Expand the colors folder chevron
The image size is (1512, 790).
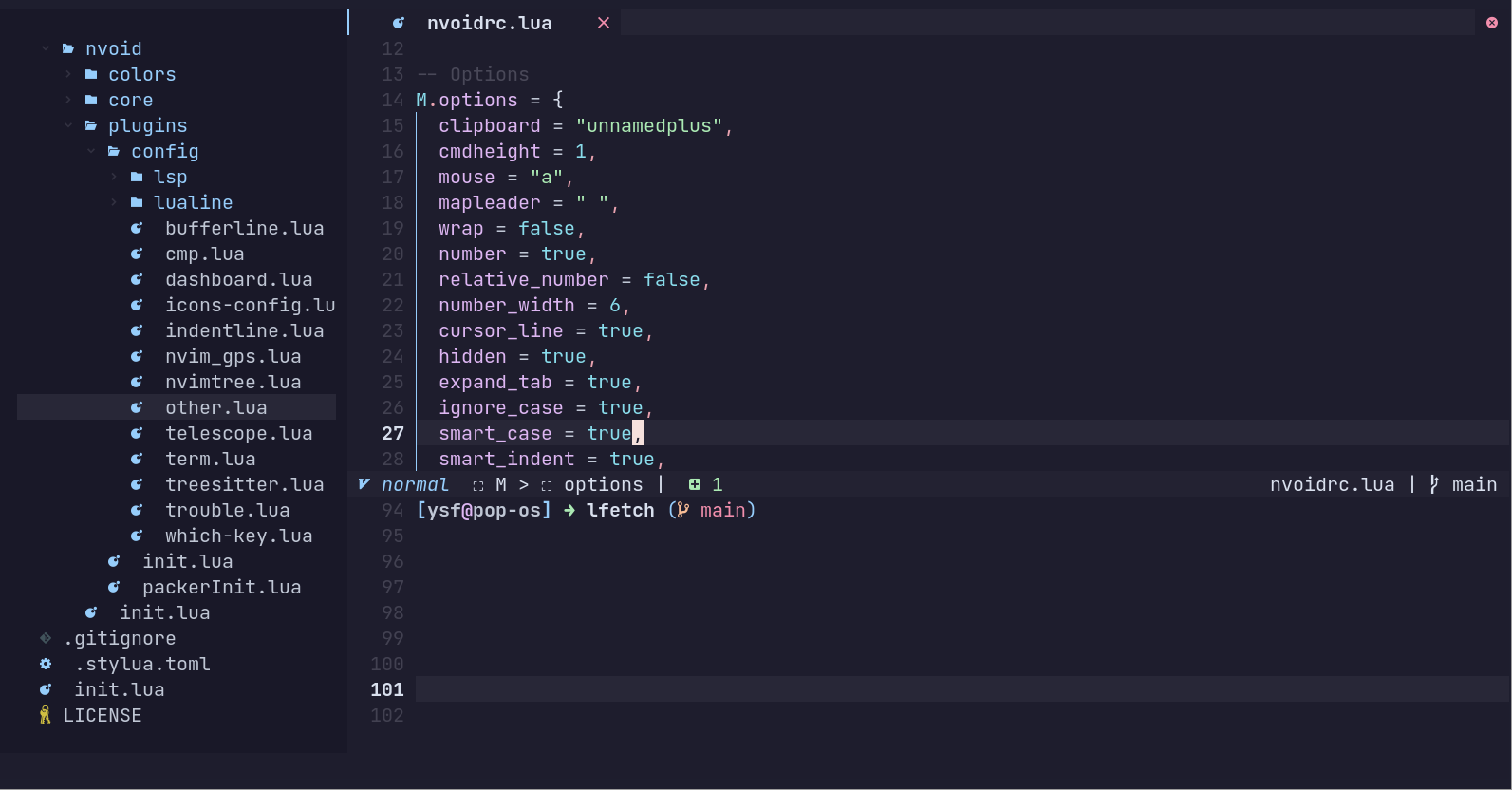click(x=68, y=74)
